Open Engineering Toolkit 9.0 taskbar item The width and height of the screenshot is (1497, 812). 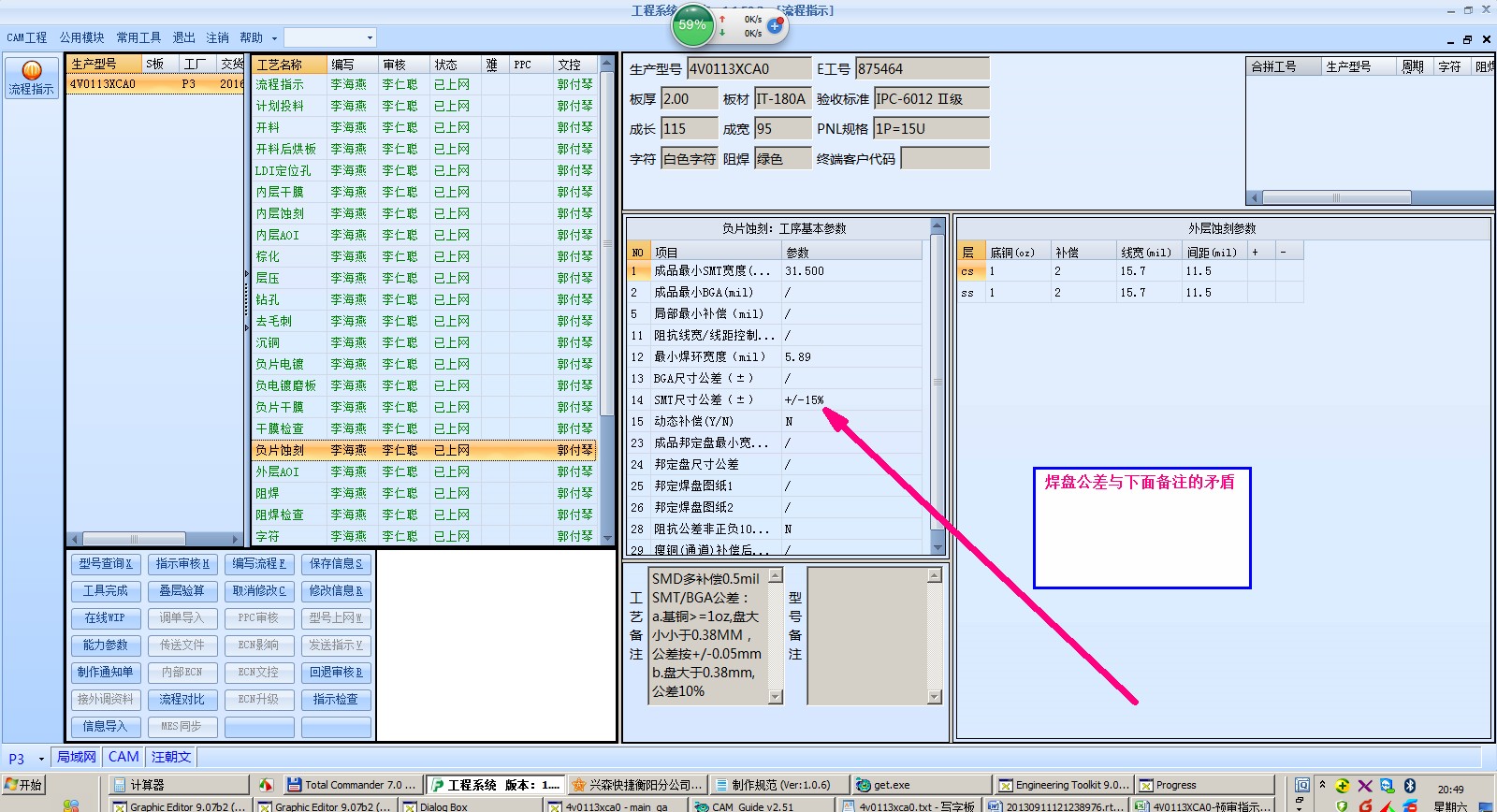(1064, 785)
